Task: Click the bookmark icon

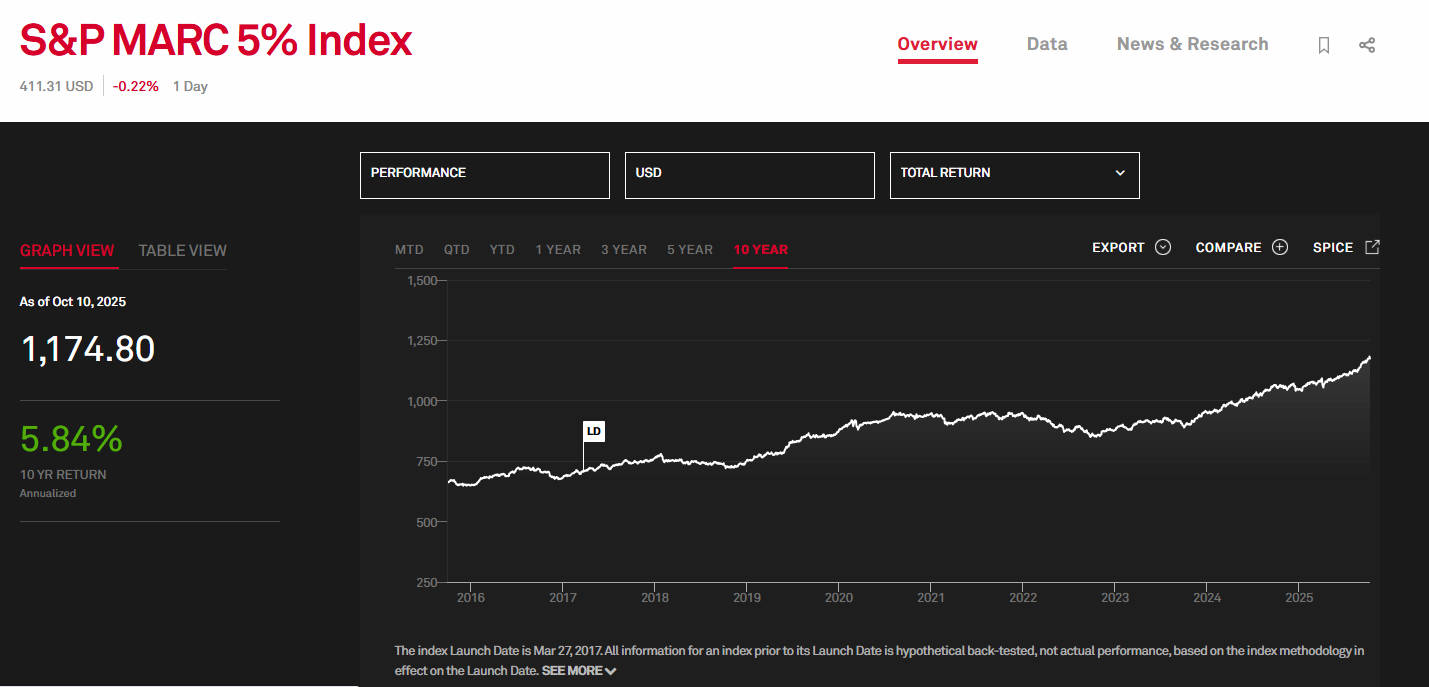Action: 1323,45
